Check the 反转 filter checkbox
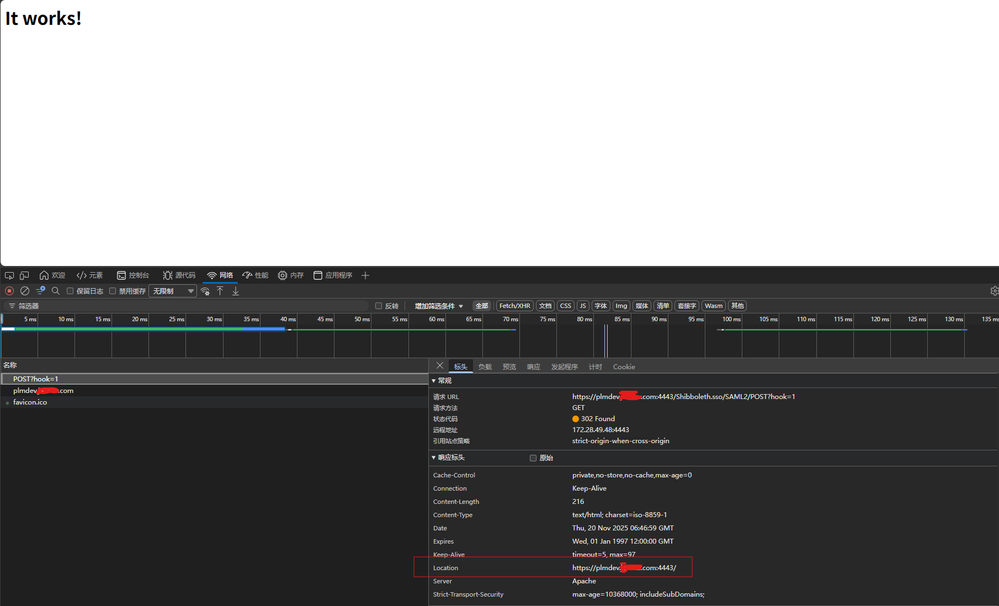 coord(379,306)
